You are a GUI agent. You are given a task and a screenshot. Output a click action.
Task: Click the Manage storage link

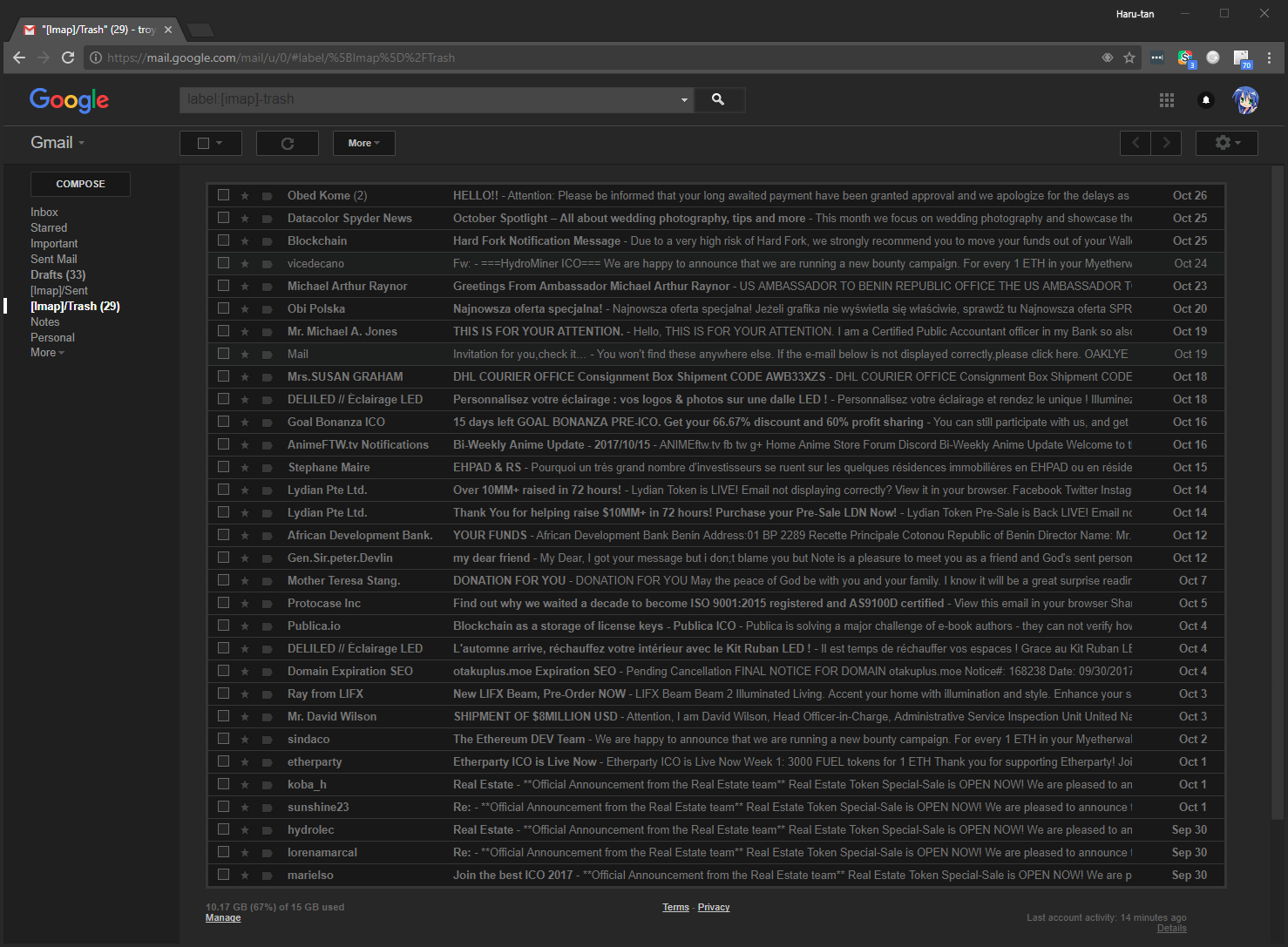click(223, 917)
